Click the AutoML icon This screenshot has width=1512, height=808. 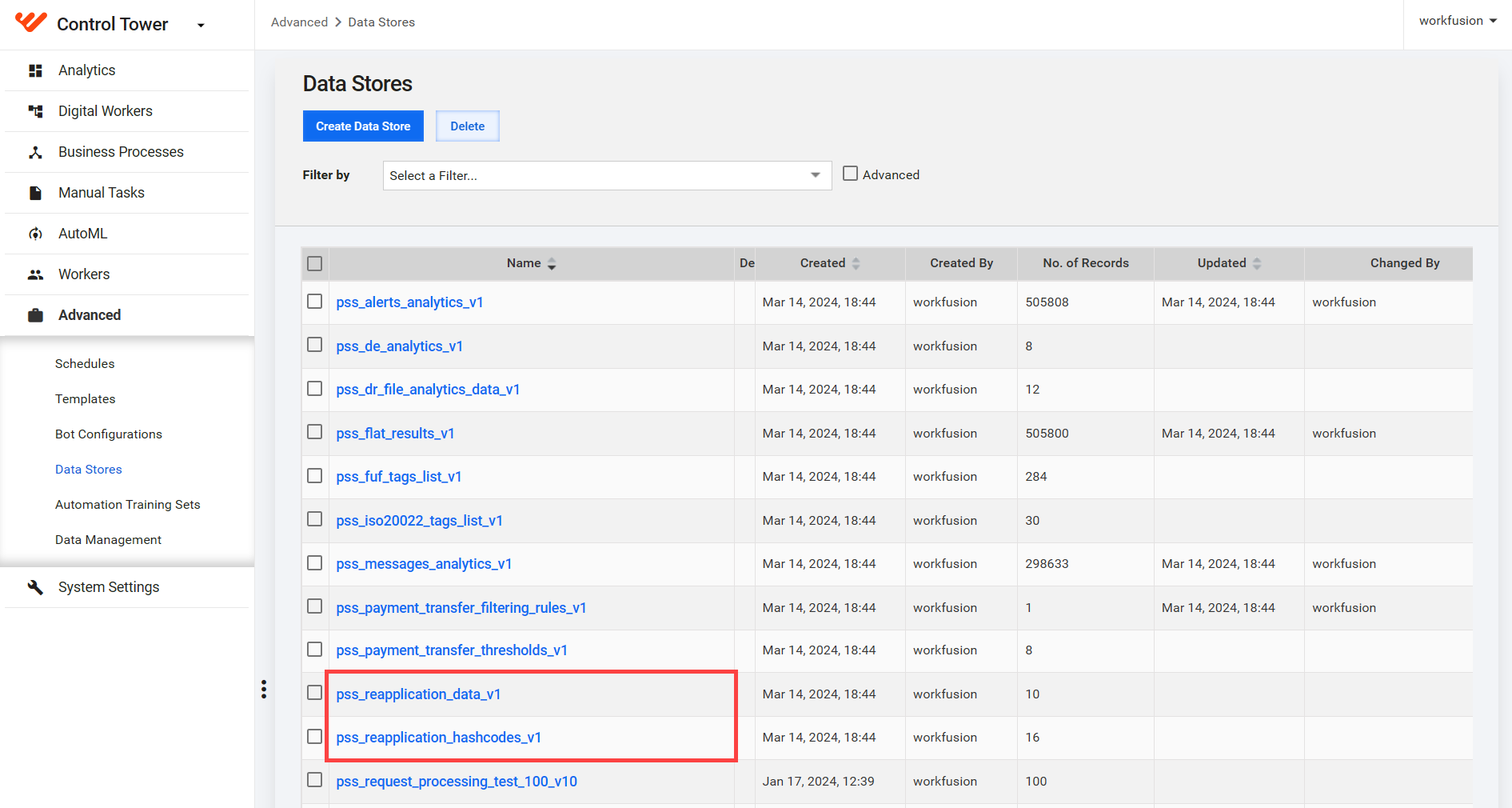35,234
